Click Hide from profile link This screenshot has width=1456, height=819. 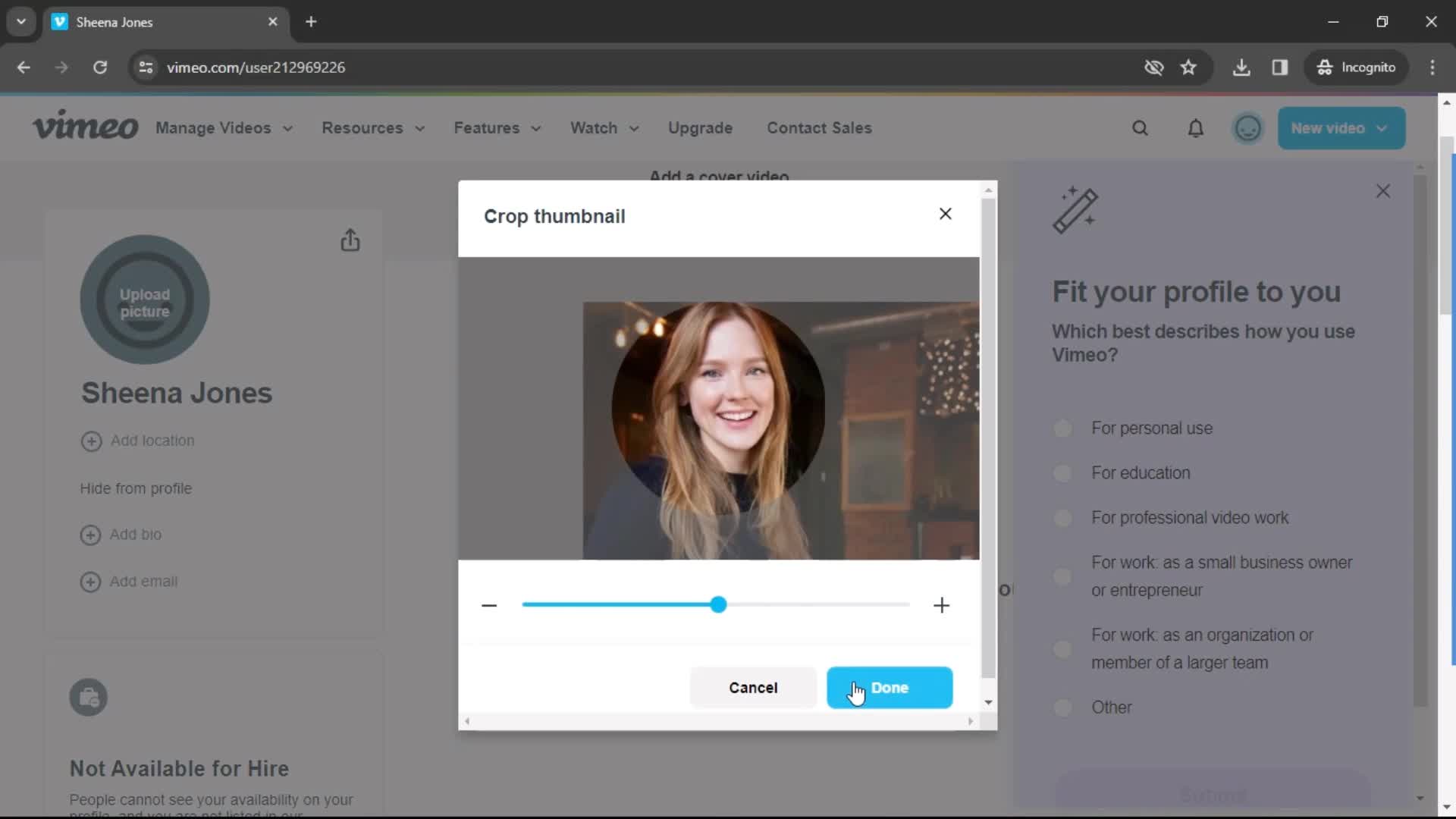pos(136,489)
